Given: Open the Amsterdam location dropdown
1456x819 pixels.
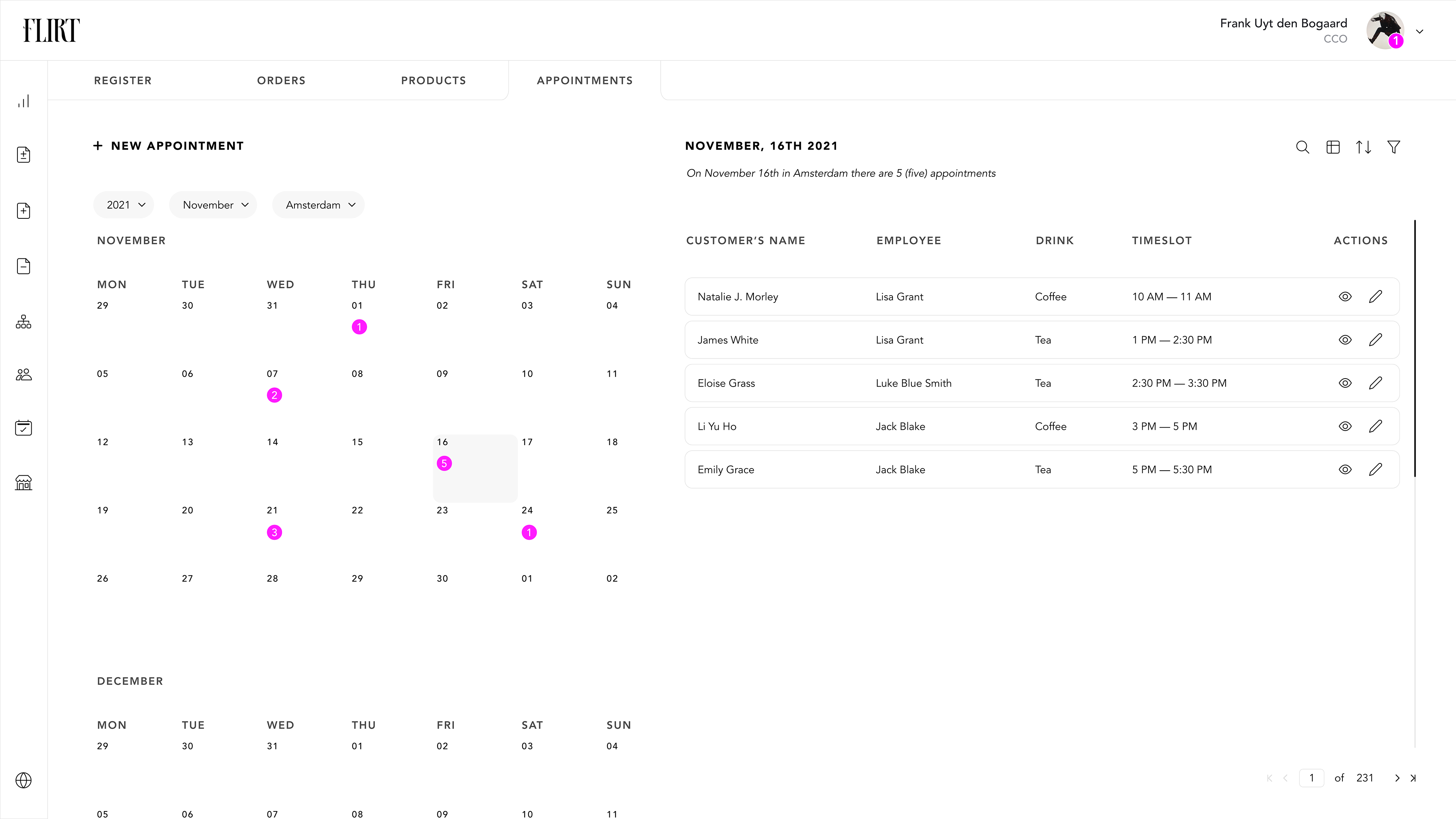Looking at the screenshot, I should (318, 205).
